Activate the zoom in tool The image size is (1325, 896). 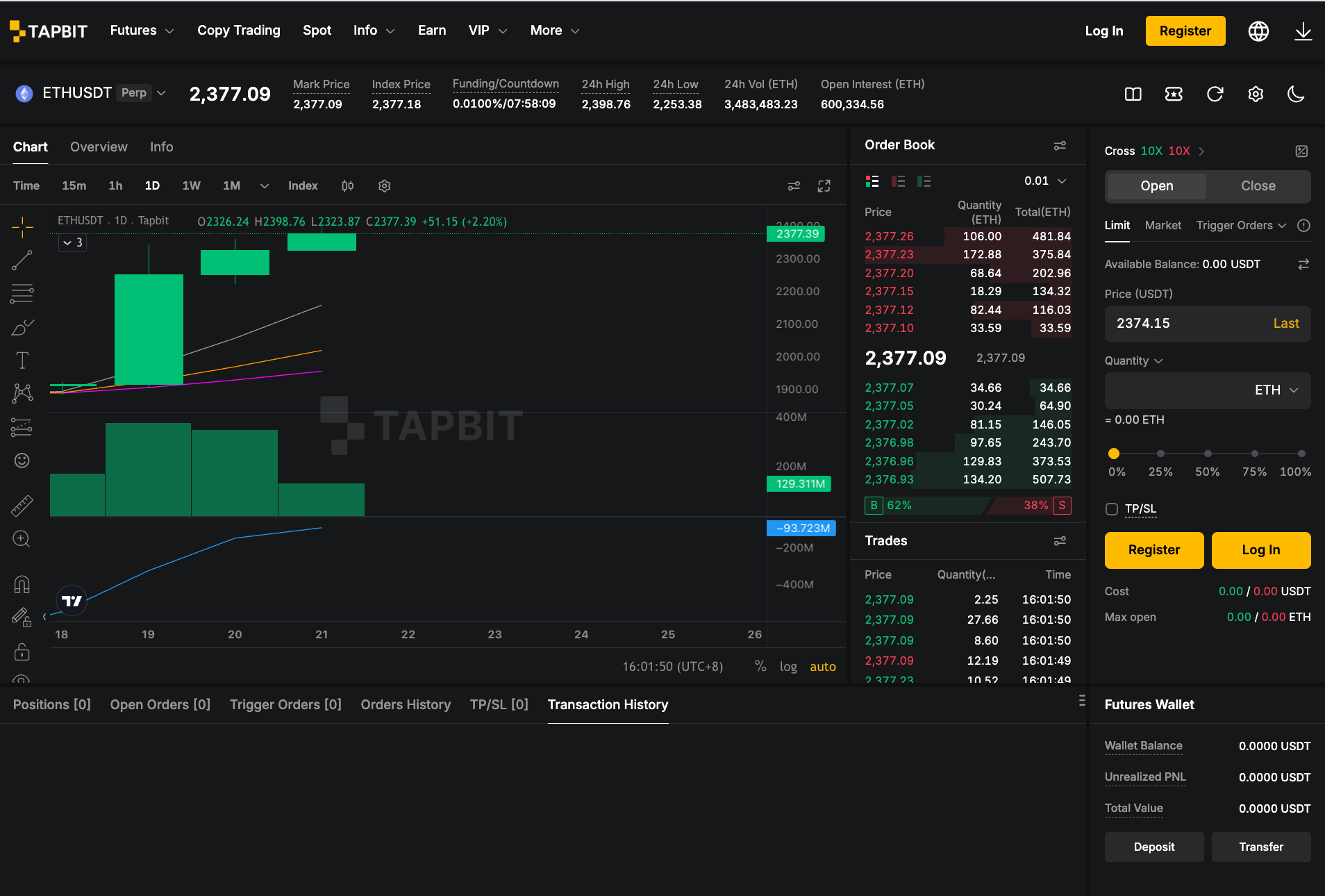click(22, 539)
